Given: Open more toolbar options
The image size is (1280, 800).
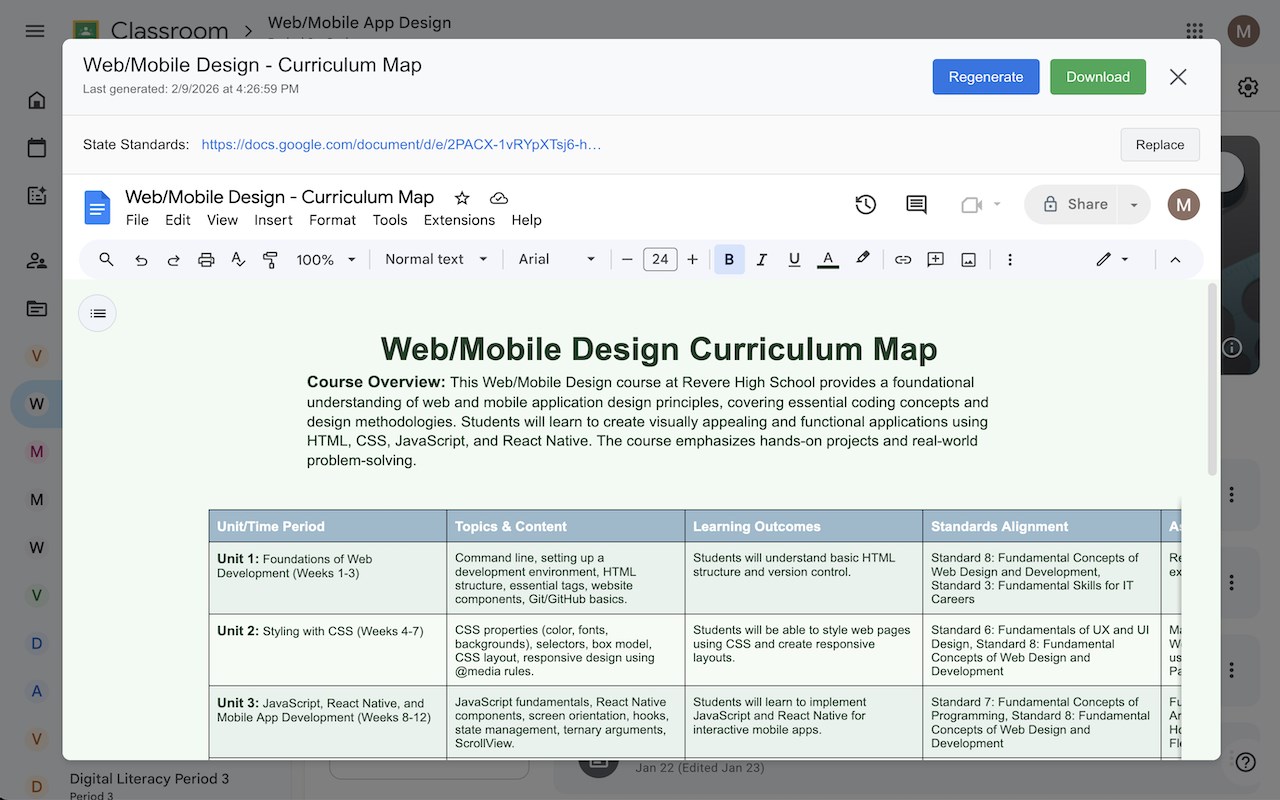Looking at the screenshot, I should [1010, 259].
